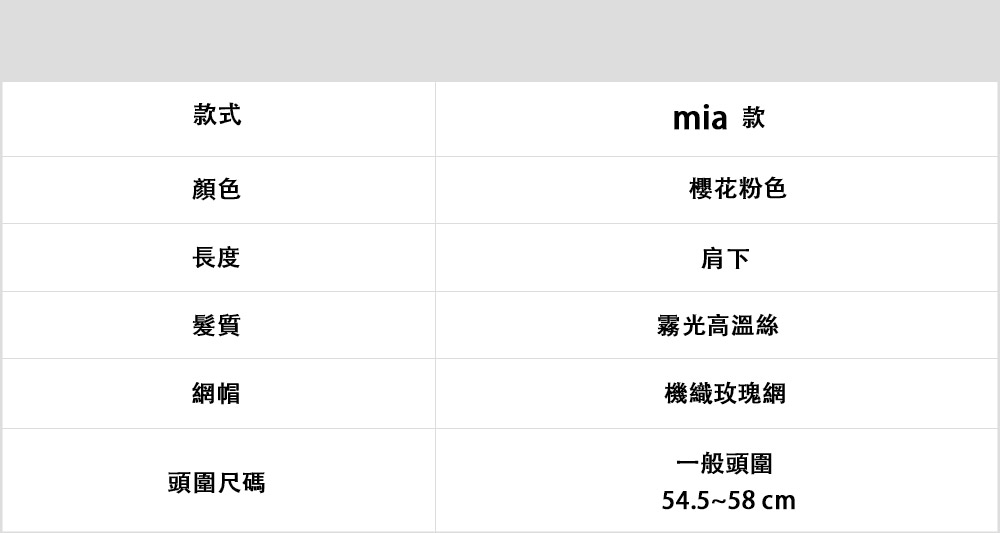This screenshot has width=1000, height=533.
Task: Click the cm unit text
Action: (x=778, y=500)
